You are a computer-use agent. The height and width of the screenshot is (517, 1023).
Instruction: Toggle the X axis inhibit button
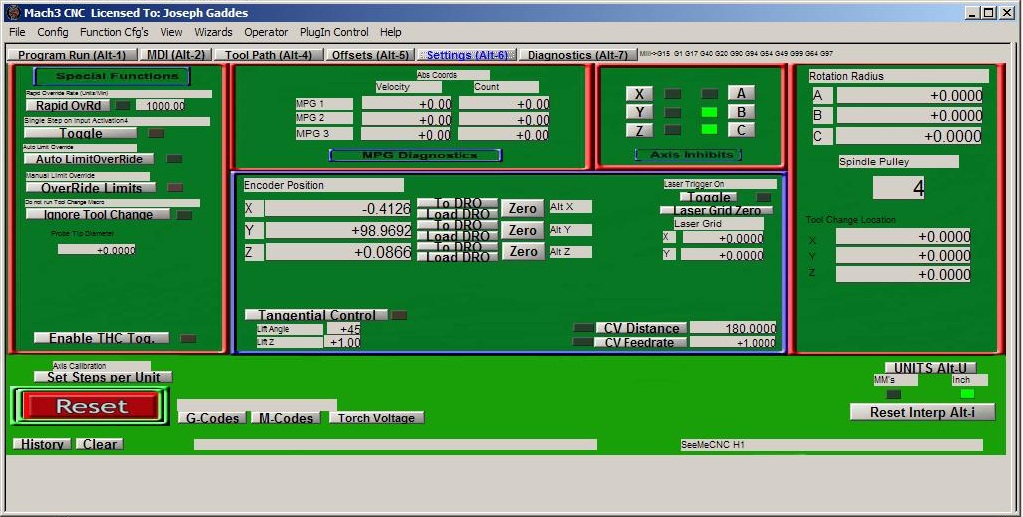tap(639, 94)
